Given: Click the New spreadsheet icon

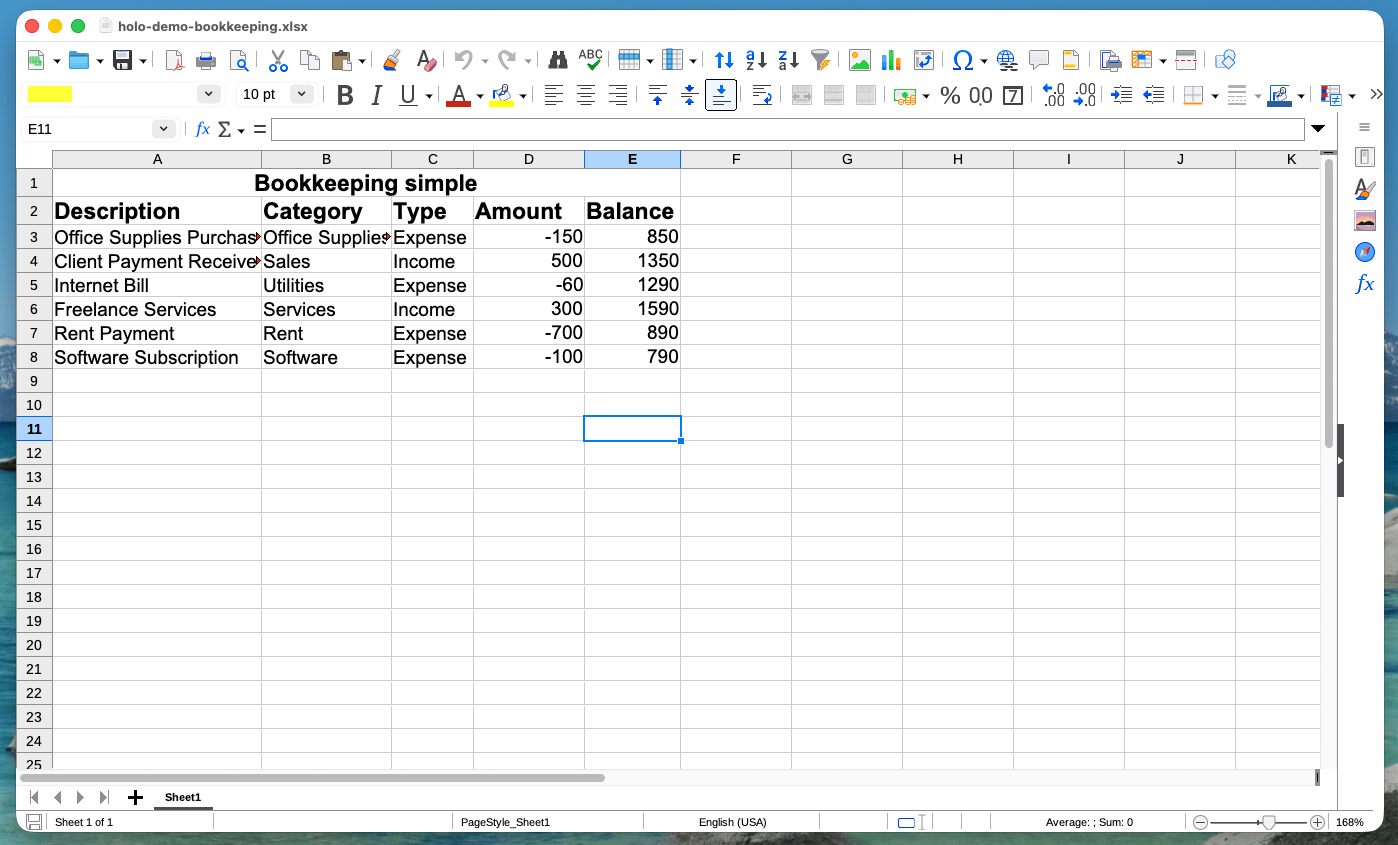Looking at the screenshot, I should click(36, 61).
